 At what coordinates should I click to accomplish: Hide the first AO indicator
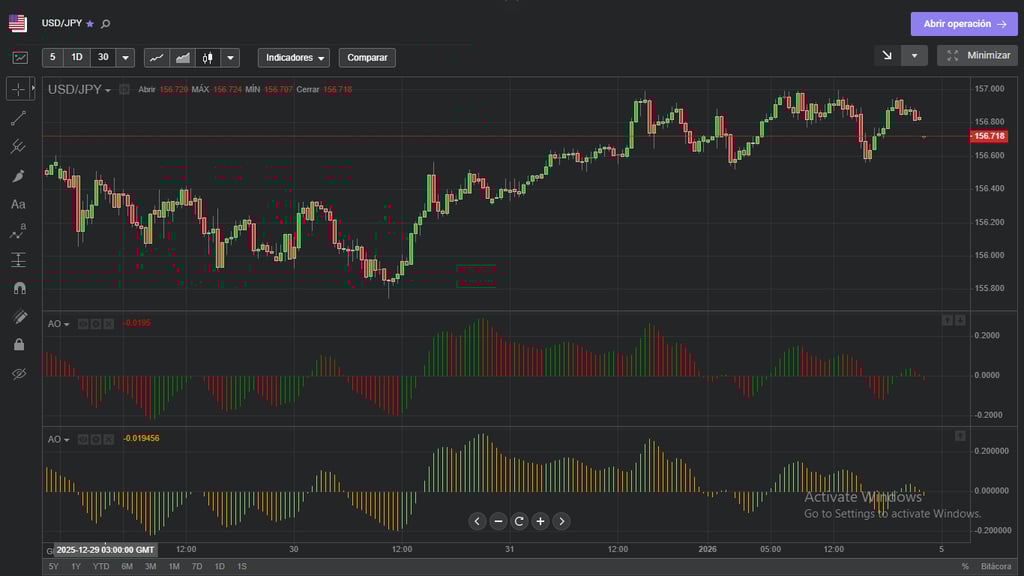click(x=83, y=324)
